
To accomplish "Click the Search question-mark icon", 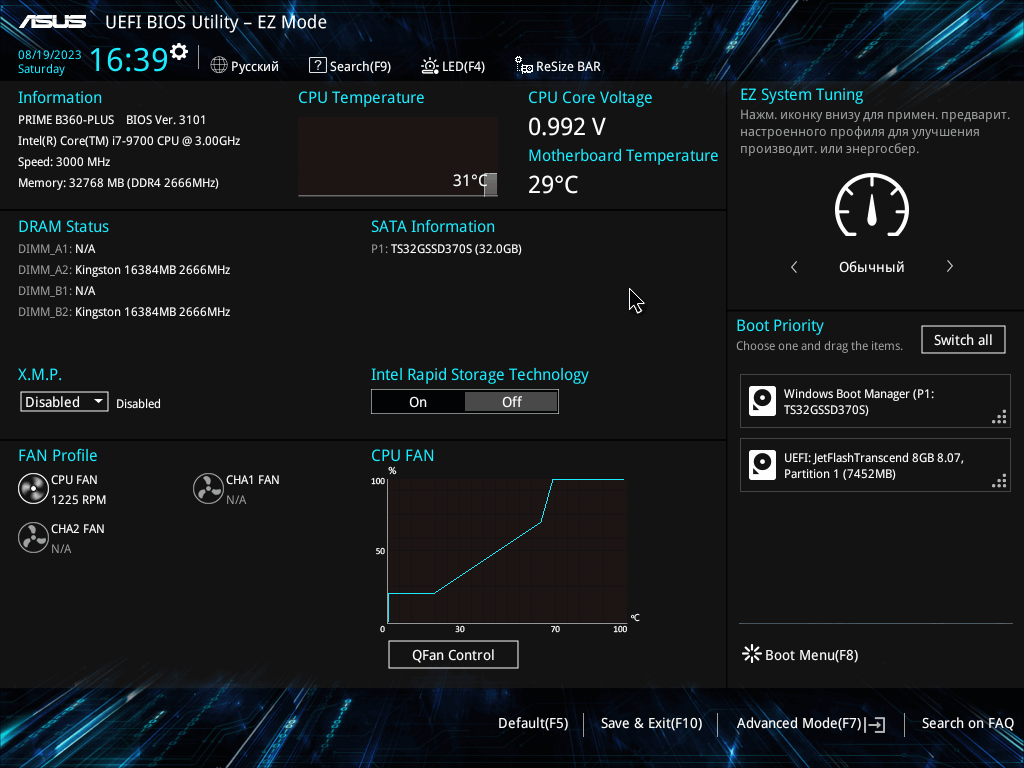I will point(317,65).
